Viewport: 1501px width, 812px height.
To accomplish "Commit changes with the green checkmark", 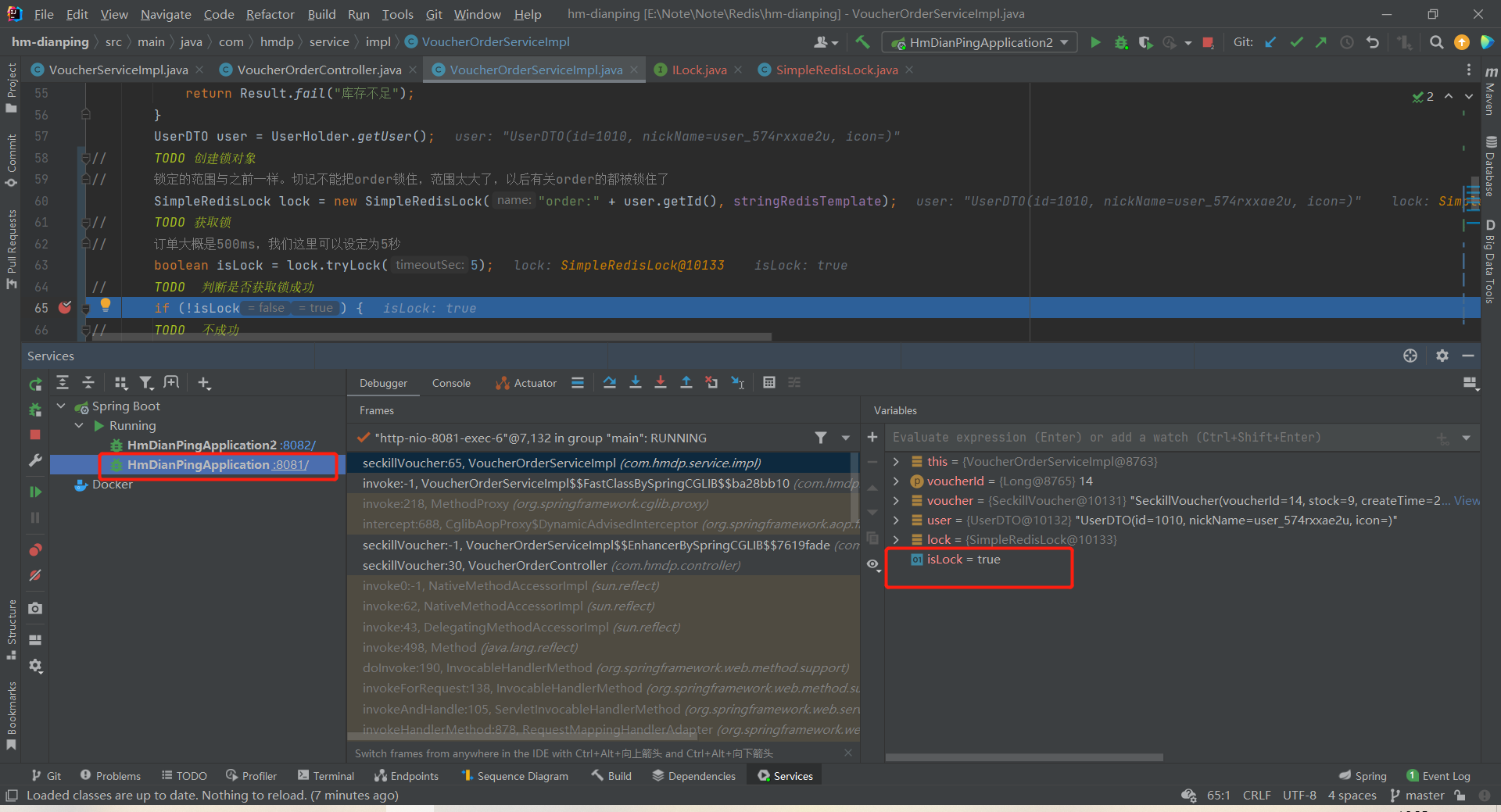I will (1296, 42).
